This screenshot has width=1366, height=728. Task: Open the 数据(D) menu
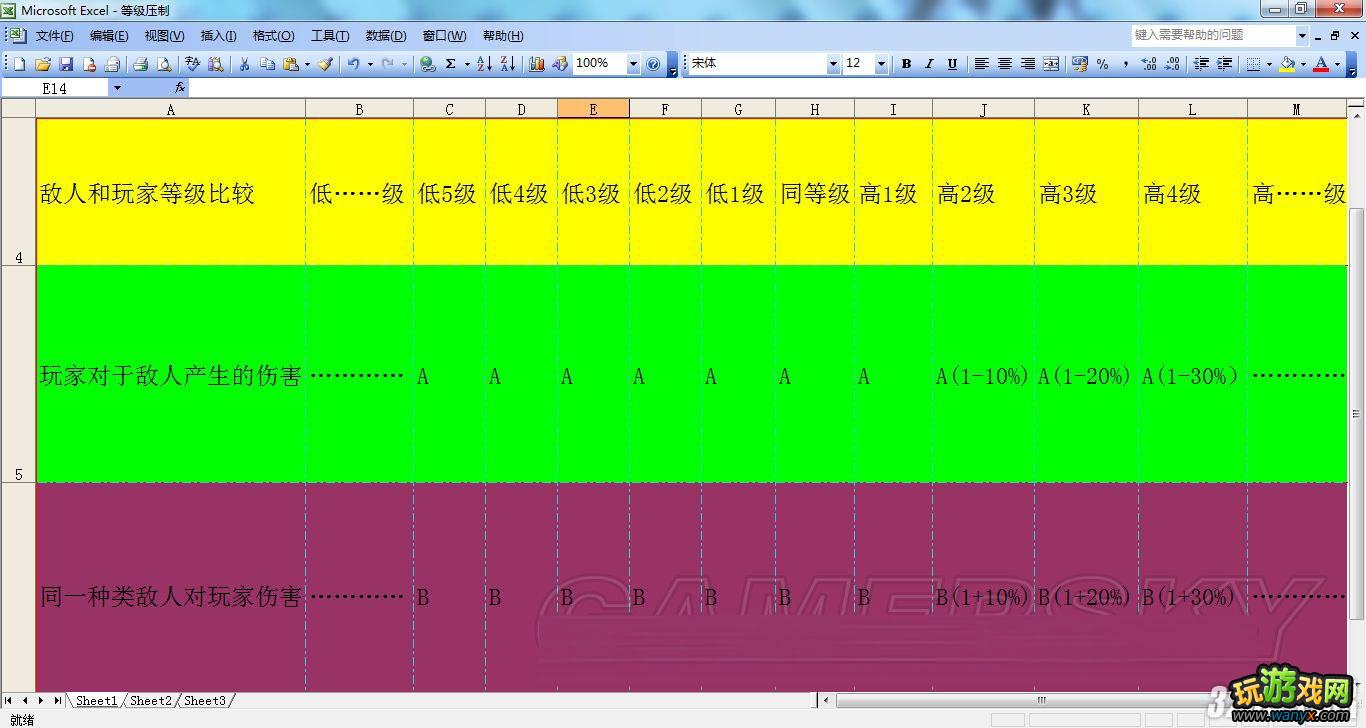[x=386, y=36]
